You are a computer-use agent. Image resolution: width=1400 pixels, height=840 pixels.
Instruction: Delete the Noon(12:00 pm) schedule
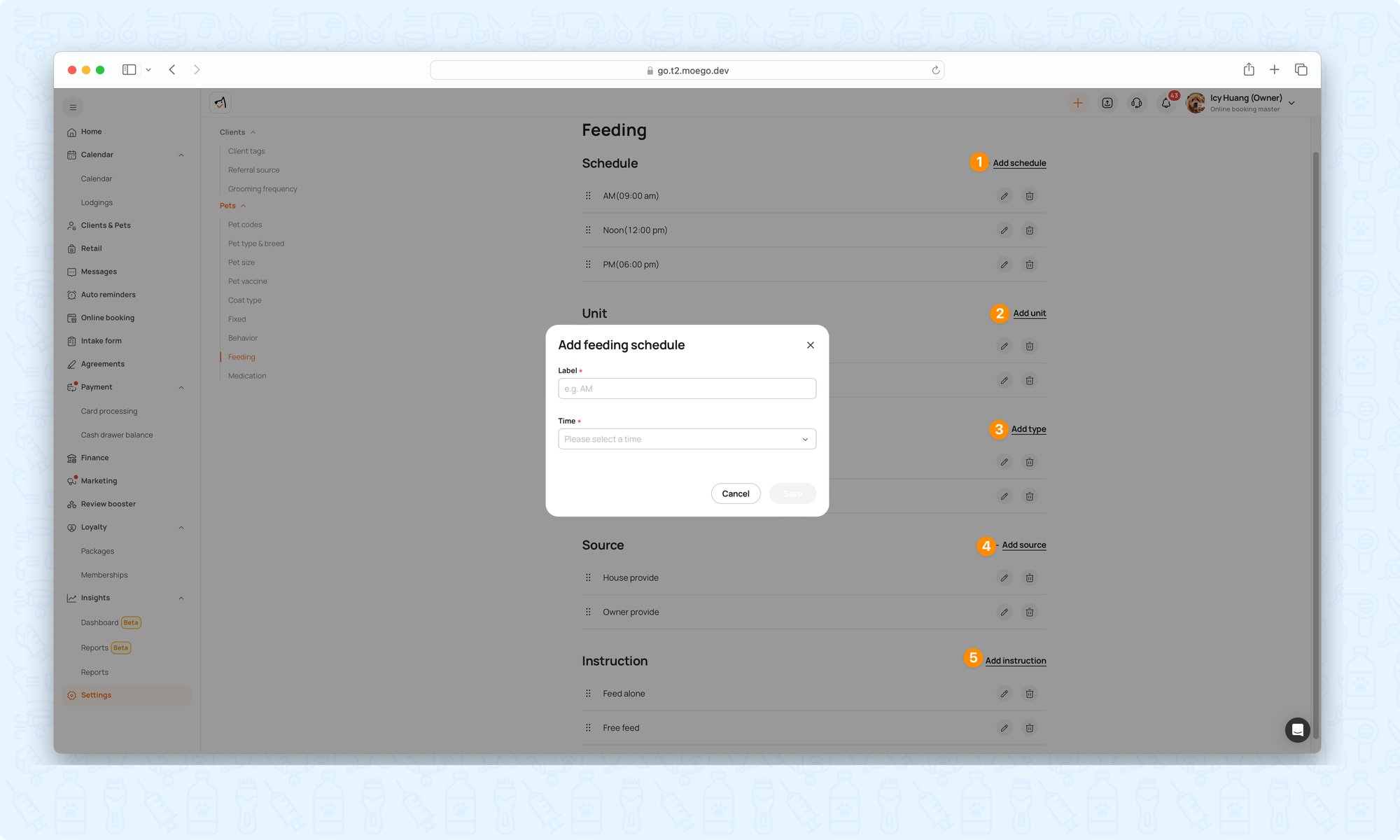click(1029, 230)
